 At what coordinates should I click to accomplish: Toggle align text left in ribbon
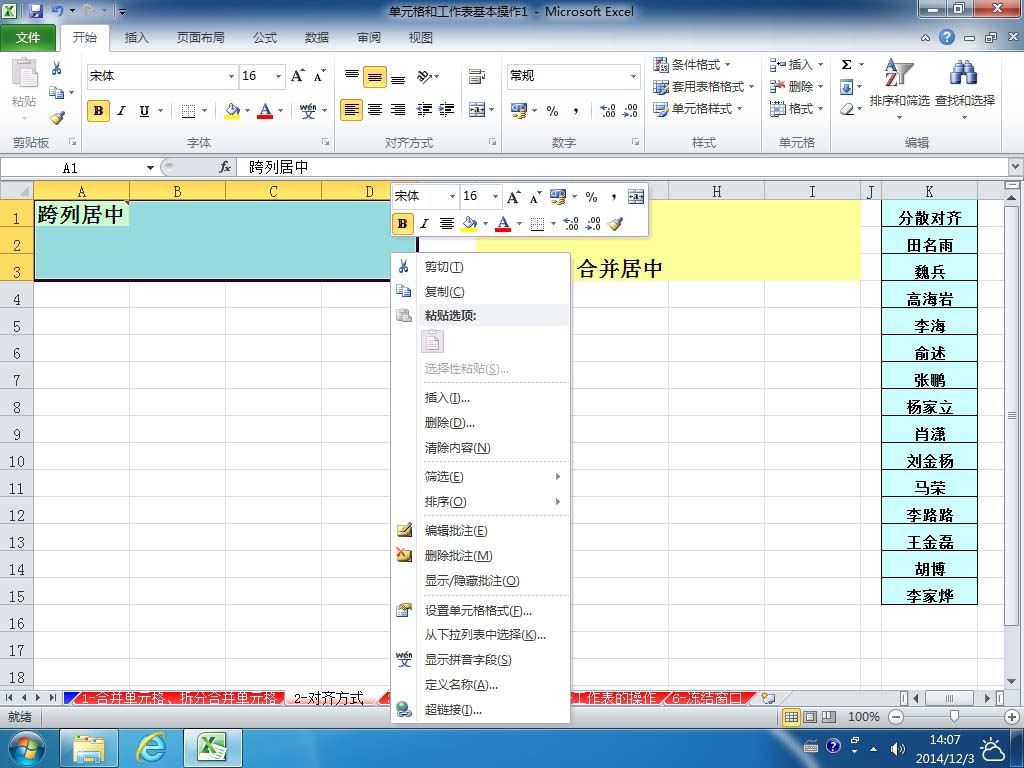pos(351,110)
